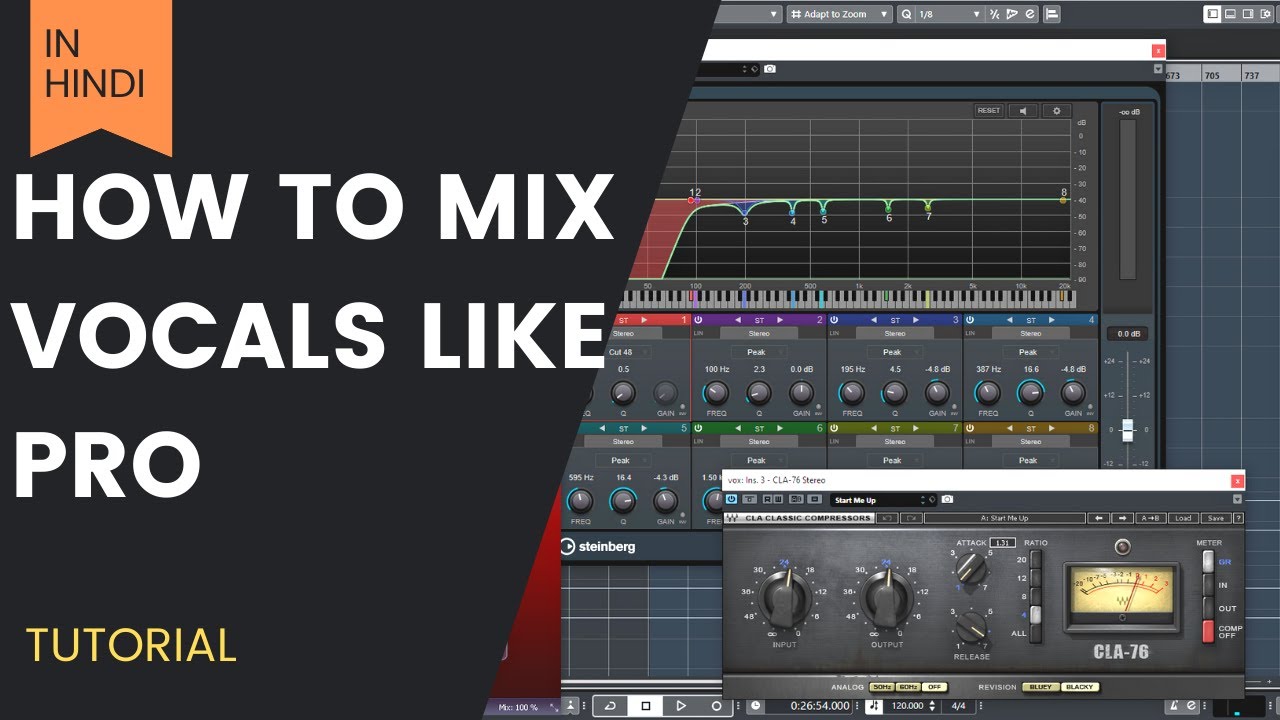Click the Load button in Waves toolbar
The width and height of the screenshot is (1280, 720).
point(1183,518)
